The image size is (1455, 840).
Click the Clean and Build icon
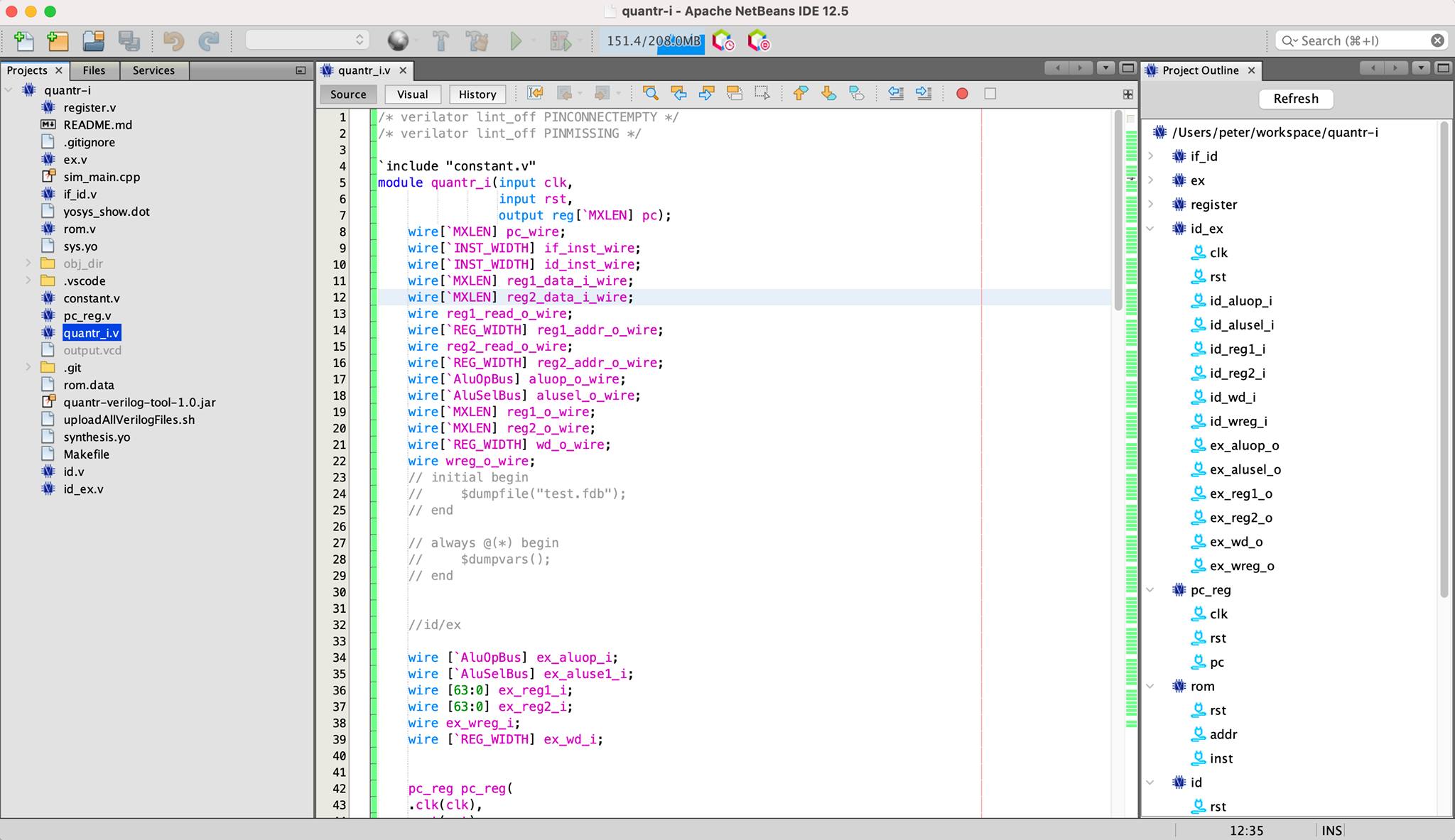pyautogui.click(x=477, y=40)
